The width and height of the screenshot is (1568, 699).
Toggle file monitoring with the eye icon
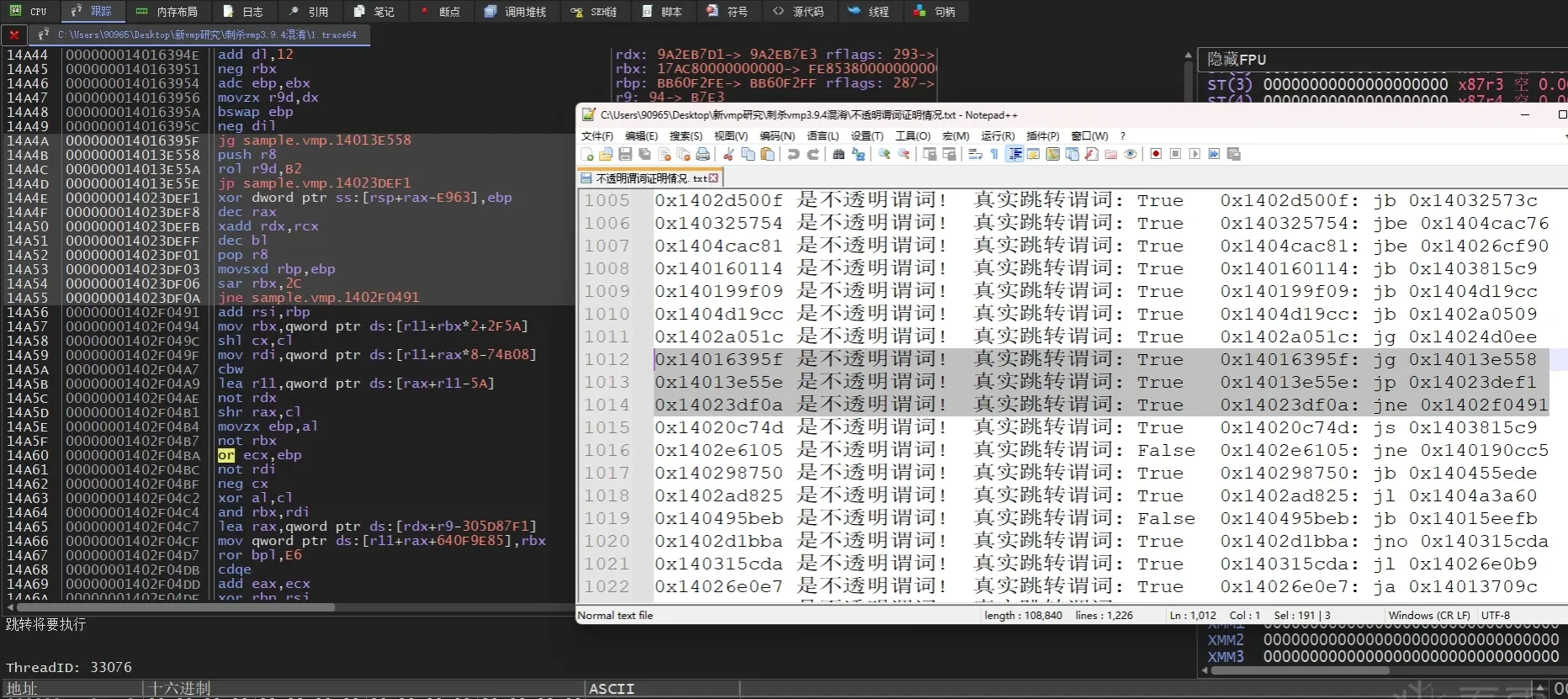coord(1131,154)
